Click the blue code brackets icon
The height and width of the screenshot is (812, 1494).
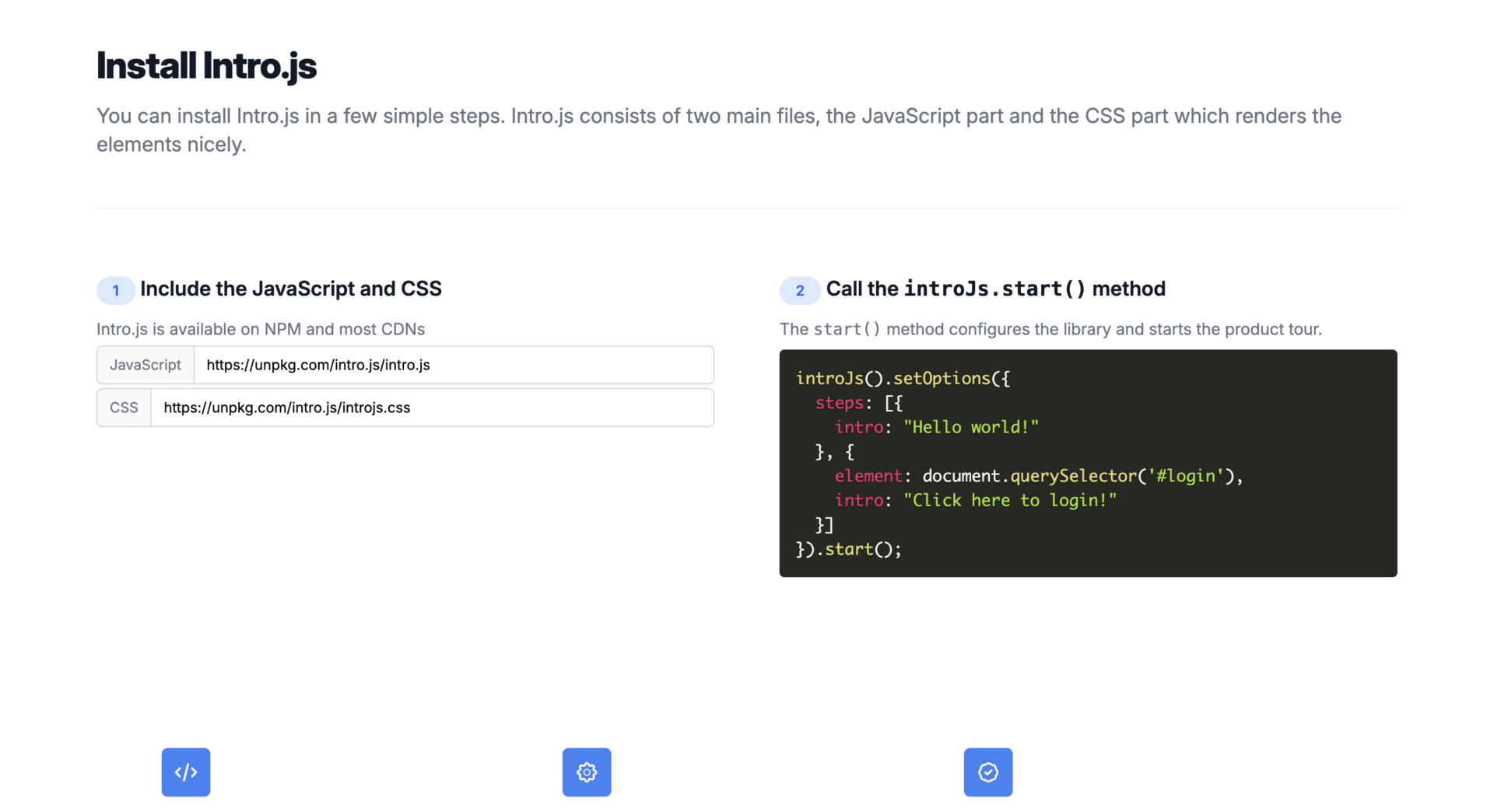pos(186,772)
